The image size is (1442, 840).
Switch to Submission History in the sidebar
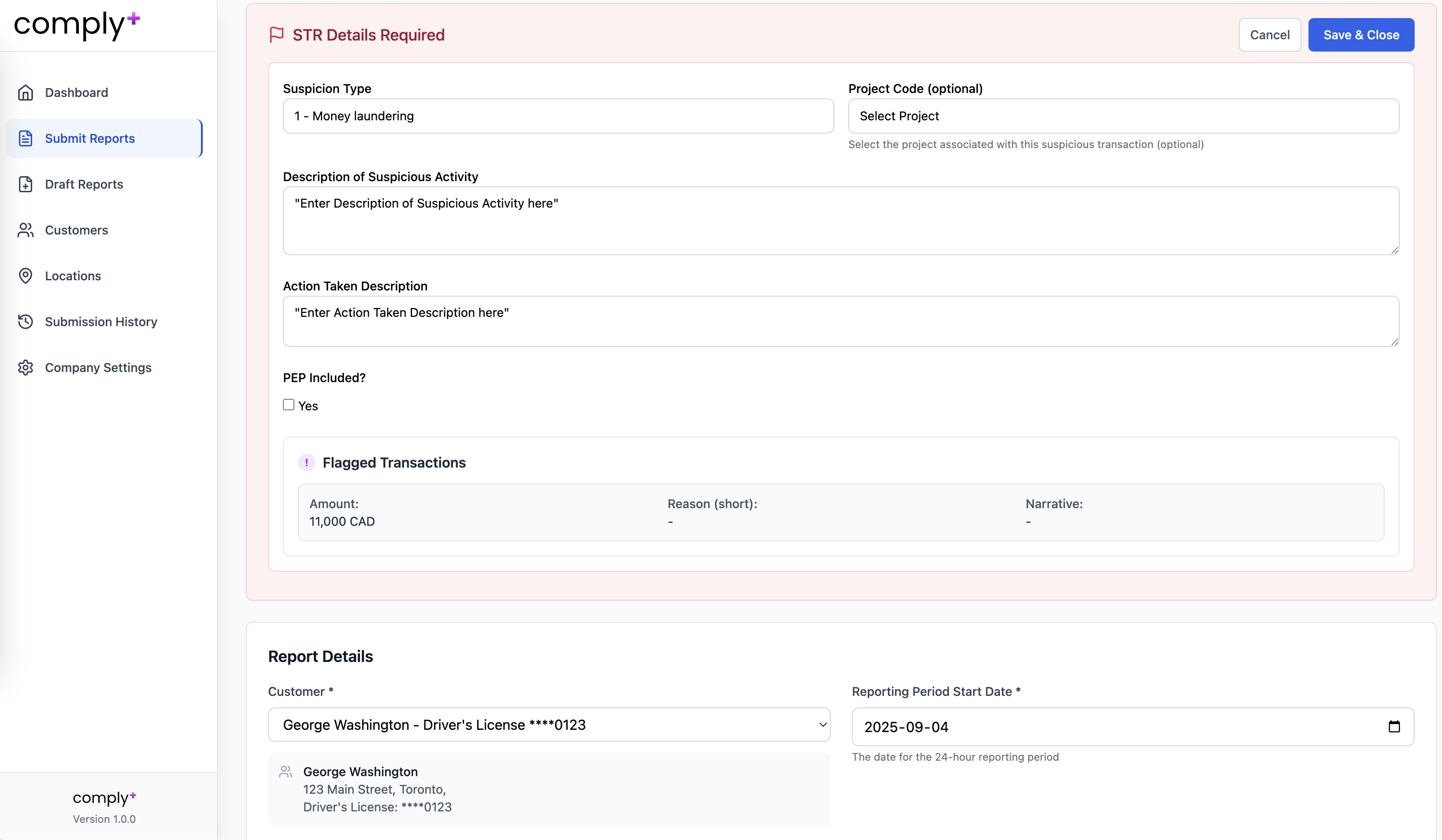[101, 322]
